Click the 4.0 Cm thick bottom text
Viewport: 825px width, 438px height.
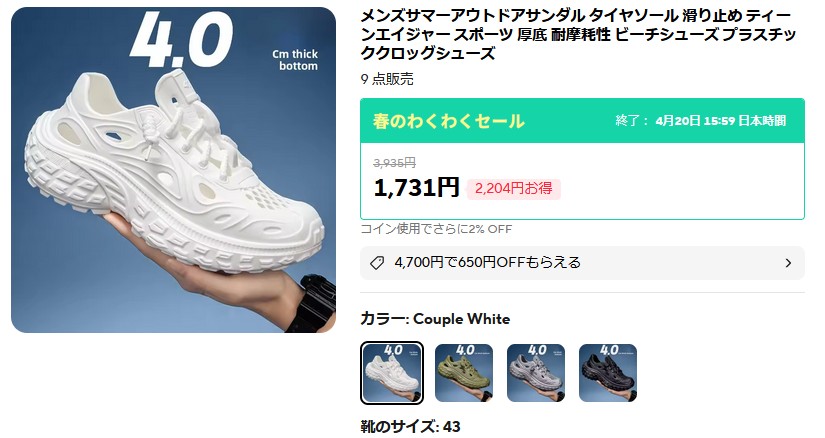[x=225, y=41]
